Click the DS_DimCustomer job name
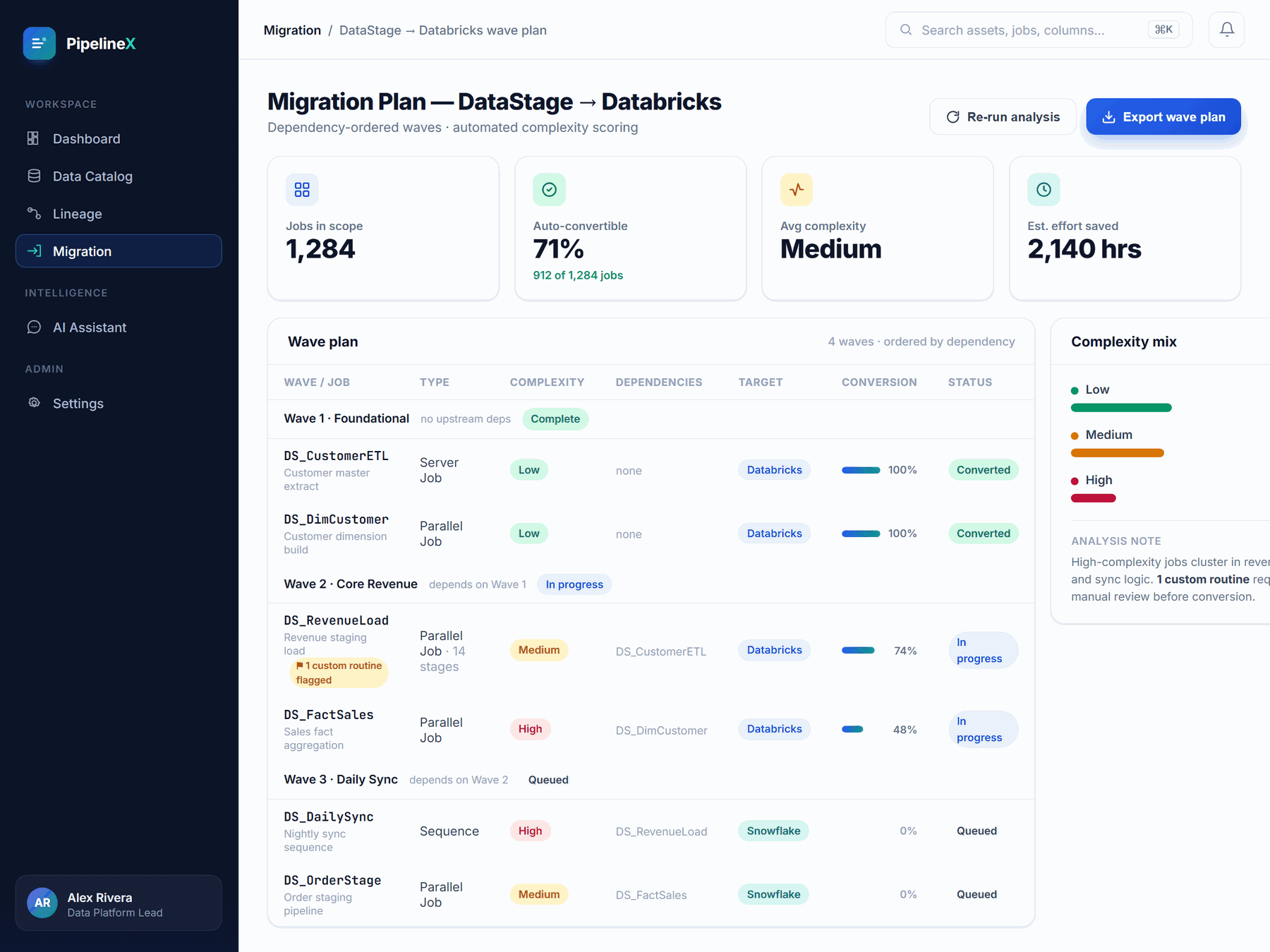 pyautogui.click(x=336, y=519)
